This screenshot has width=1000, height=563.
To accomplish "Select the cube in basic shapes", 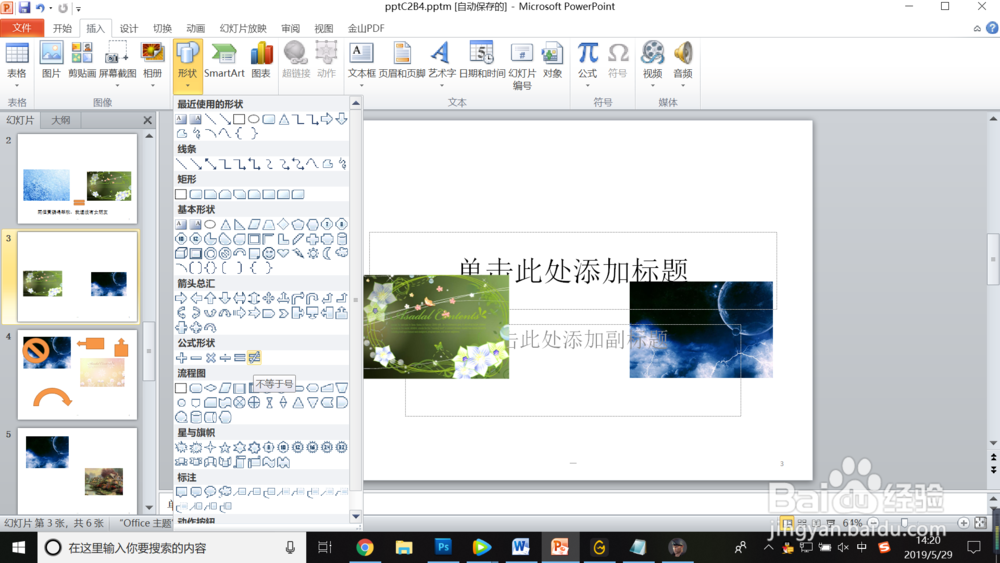I will pyautogui.click(x=182, y=253).
